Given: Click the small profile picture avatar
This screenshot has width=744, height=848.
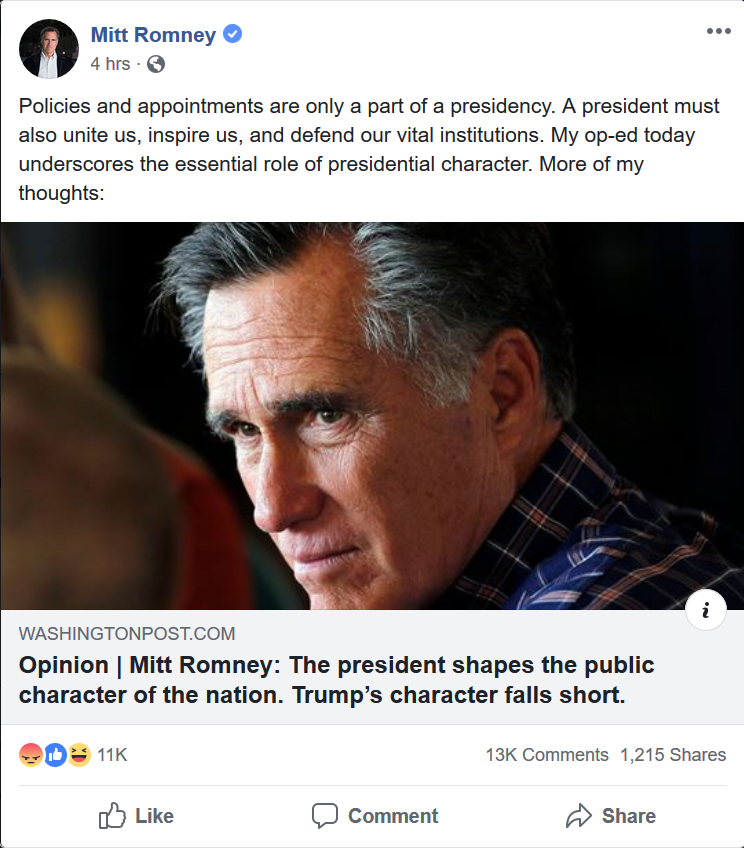Looking at the screenshot, I should click(49, 49).
